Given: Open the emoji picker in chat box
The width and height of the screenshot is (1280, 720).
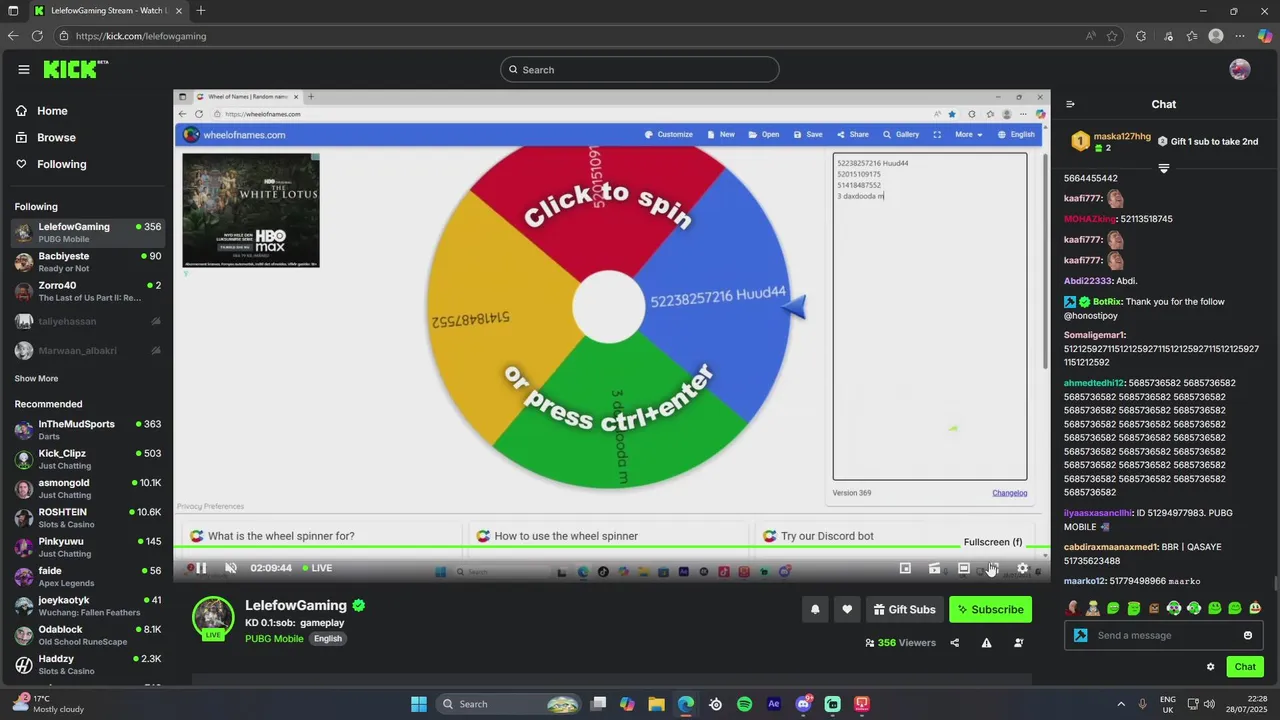Looking at the screenshot, I should click(1247, 635).
